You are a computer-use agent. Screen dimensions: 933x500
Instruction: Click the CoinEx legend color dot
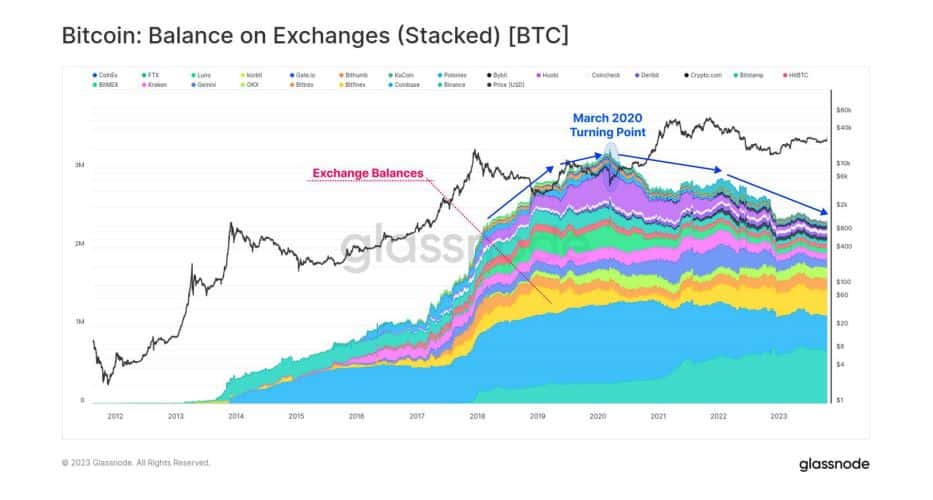coord(95,75)
